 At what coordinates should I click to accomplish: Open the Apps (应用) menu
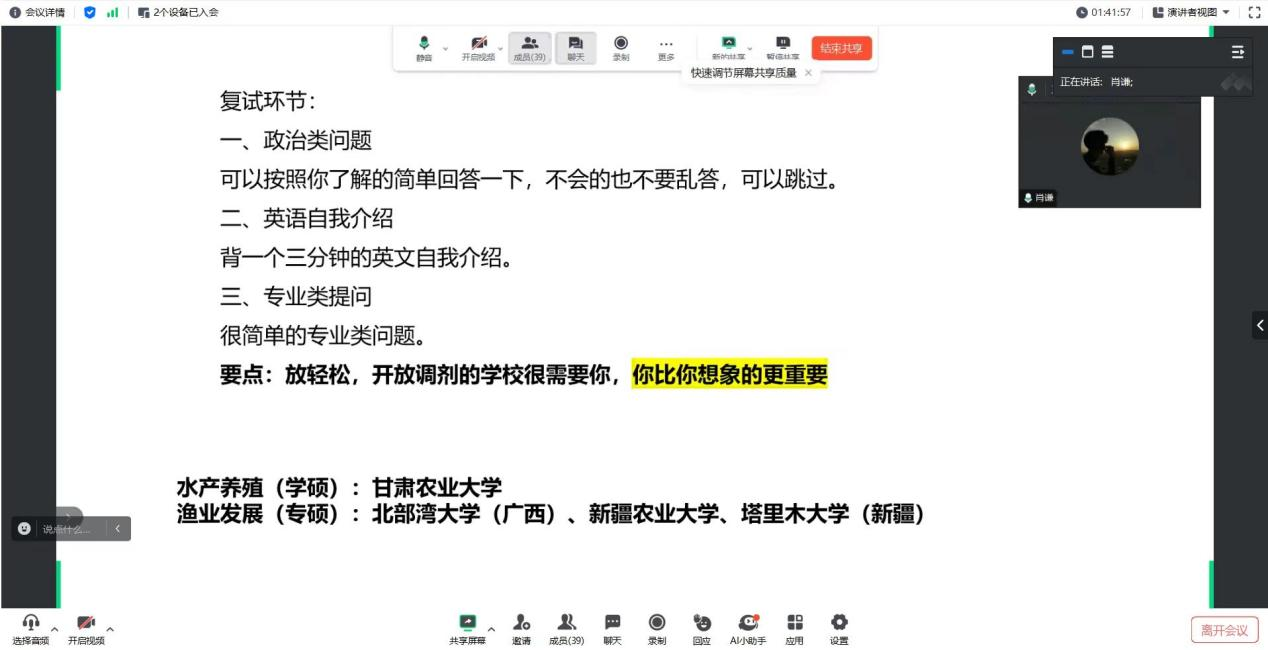click(x=794, y=627)
